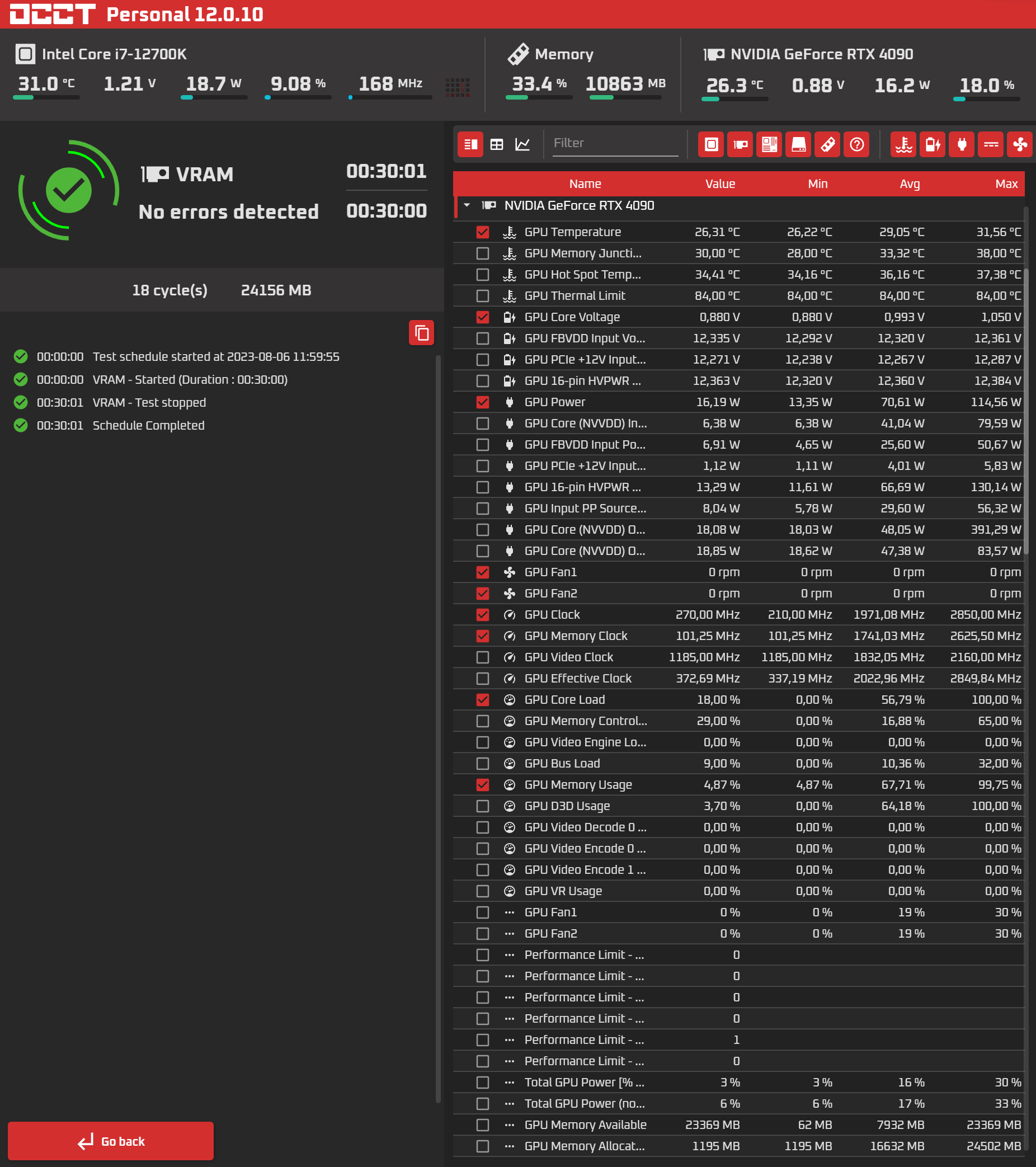
Task: Click the CPU temperature 31.0 °C reading
Action: [x=46, y=84]
